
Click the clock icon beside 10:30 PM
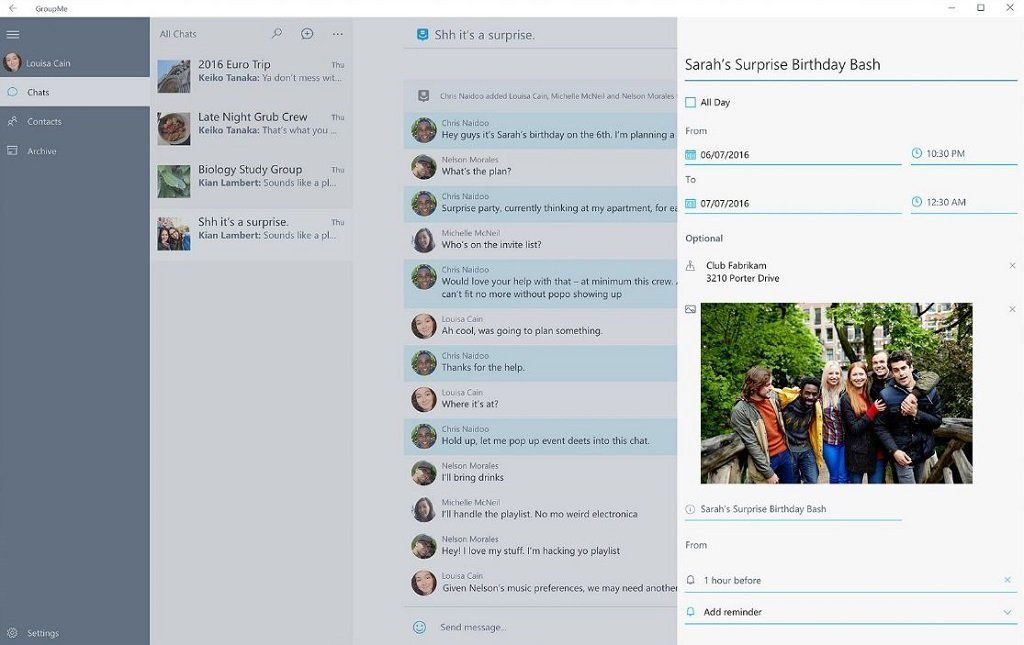pos(916,153)
